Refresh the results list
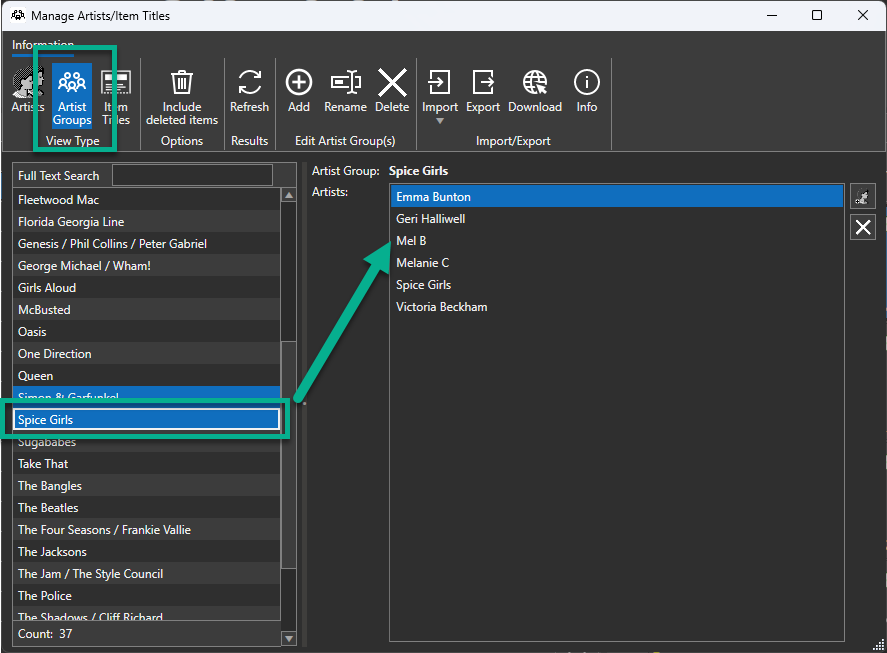 click(249, 91)
